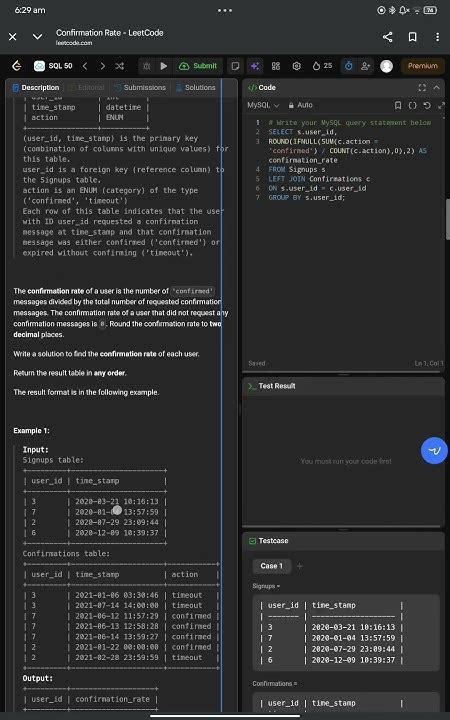450x720 pixels.
Task: Toggle fullscreen on the Code panel
Action: click(x=422, y=87)
